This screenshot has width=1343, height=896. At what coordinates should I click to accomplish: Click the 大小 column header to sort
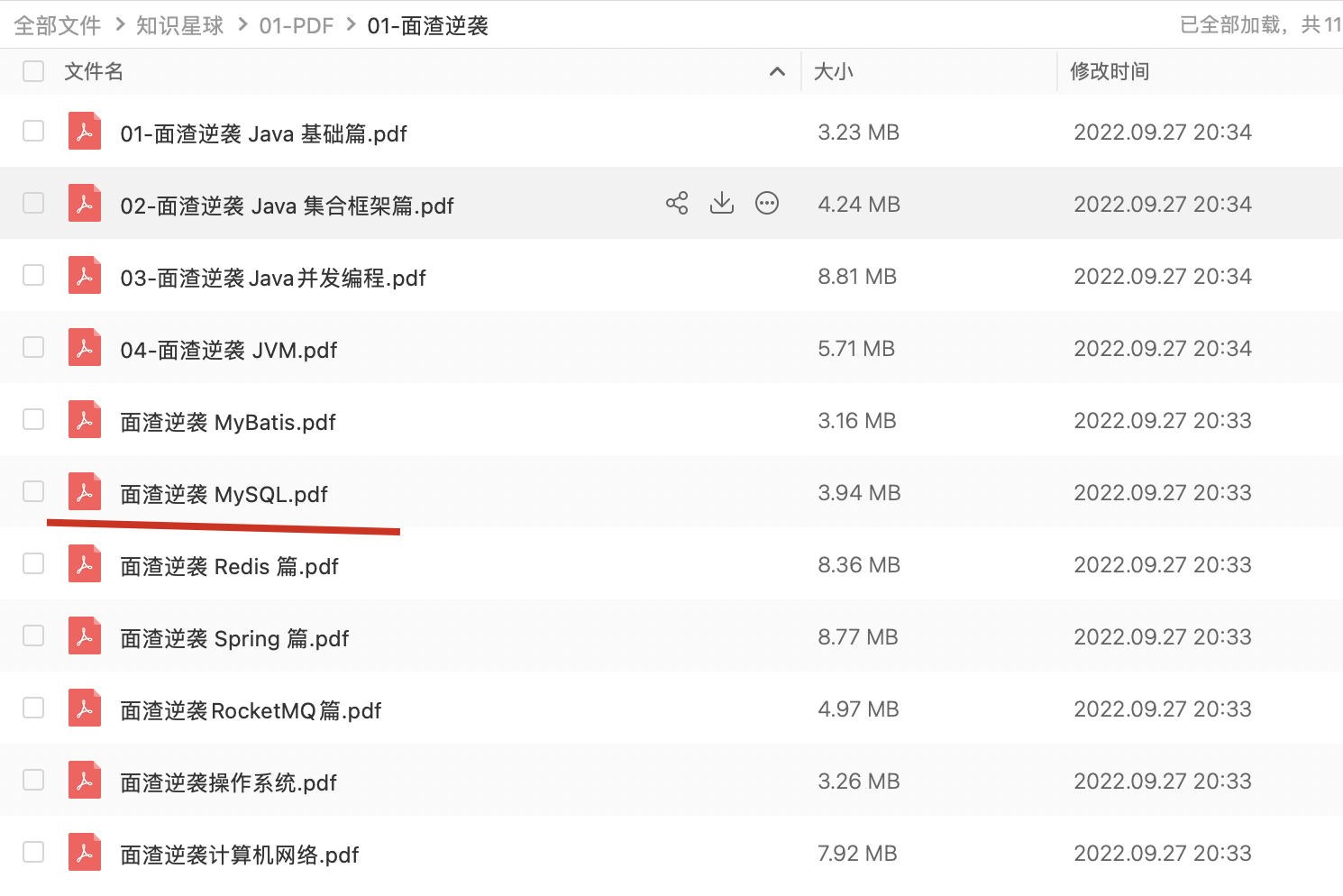click(x=833, y=71)
